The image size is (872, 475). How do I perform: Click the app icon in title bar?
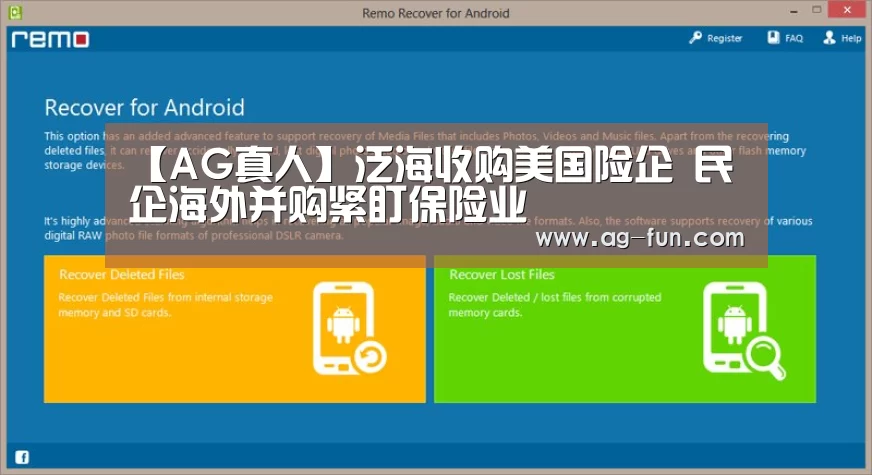pyautogui.click(x=15, y=12)
